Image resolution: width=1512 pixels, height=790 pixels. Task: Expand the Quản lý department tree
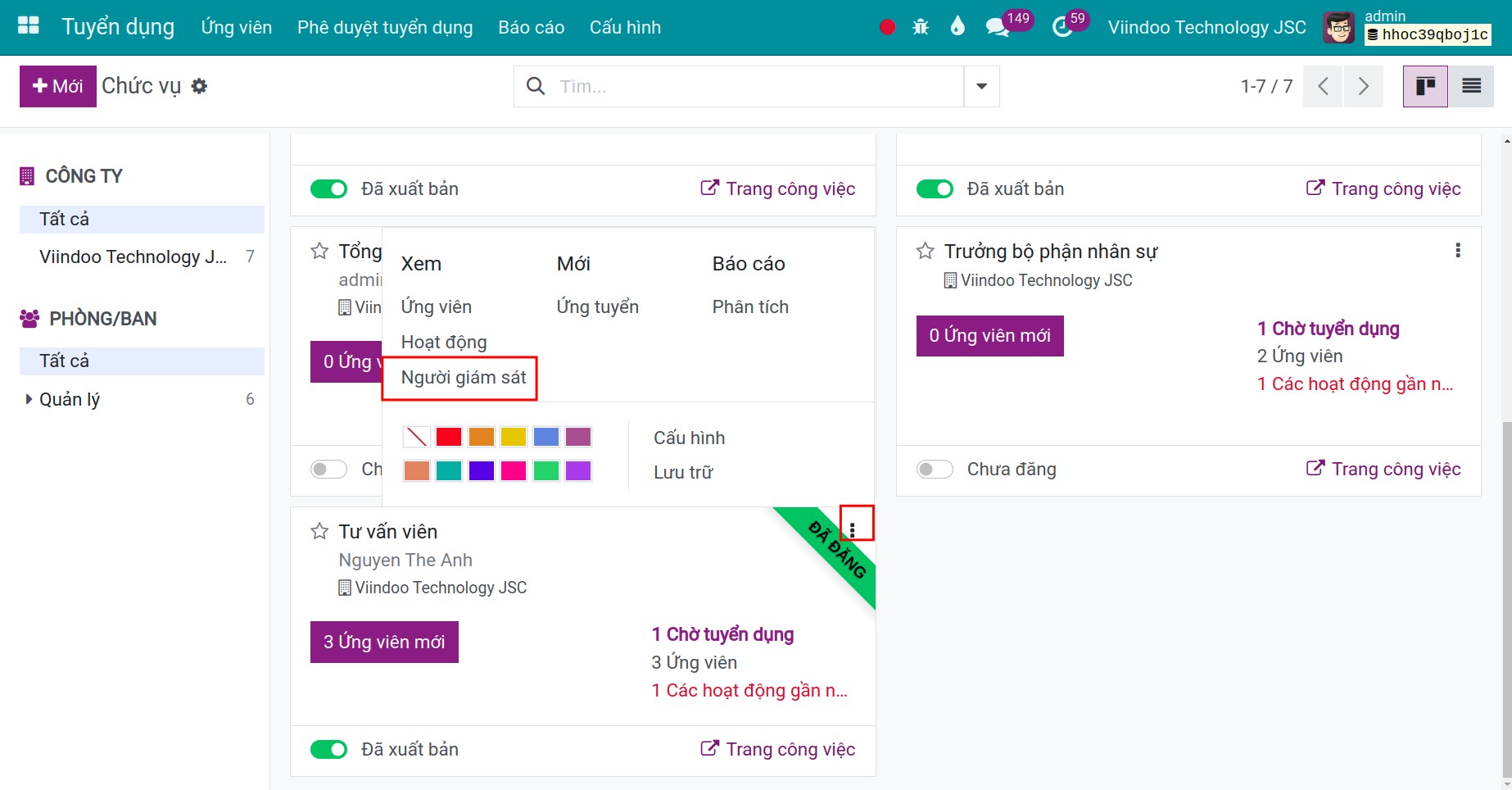click(29, 399)
